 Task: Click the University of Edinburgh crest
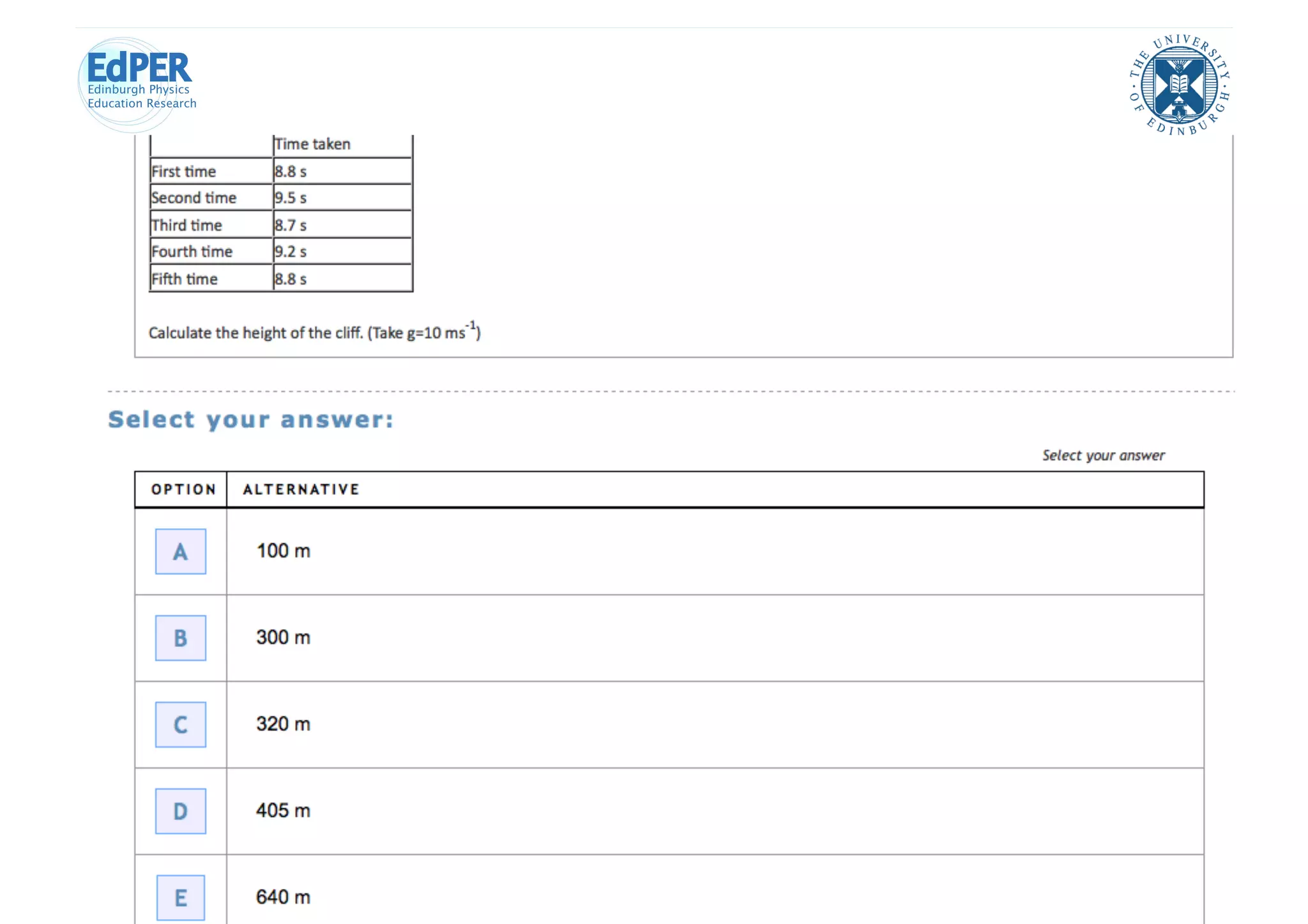point(1179,85)
